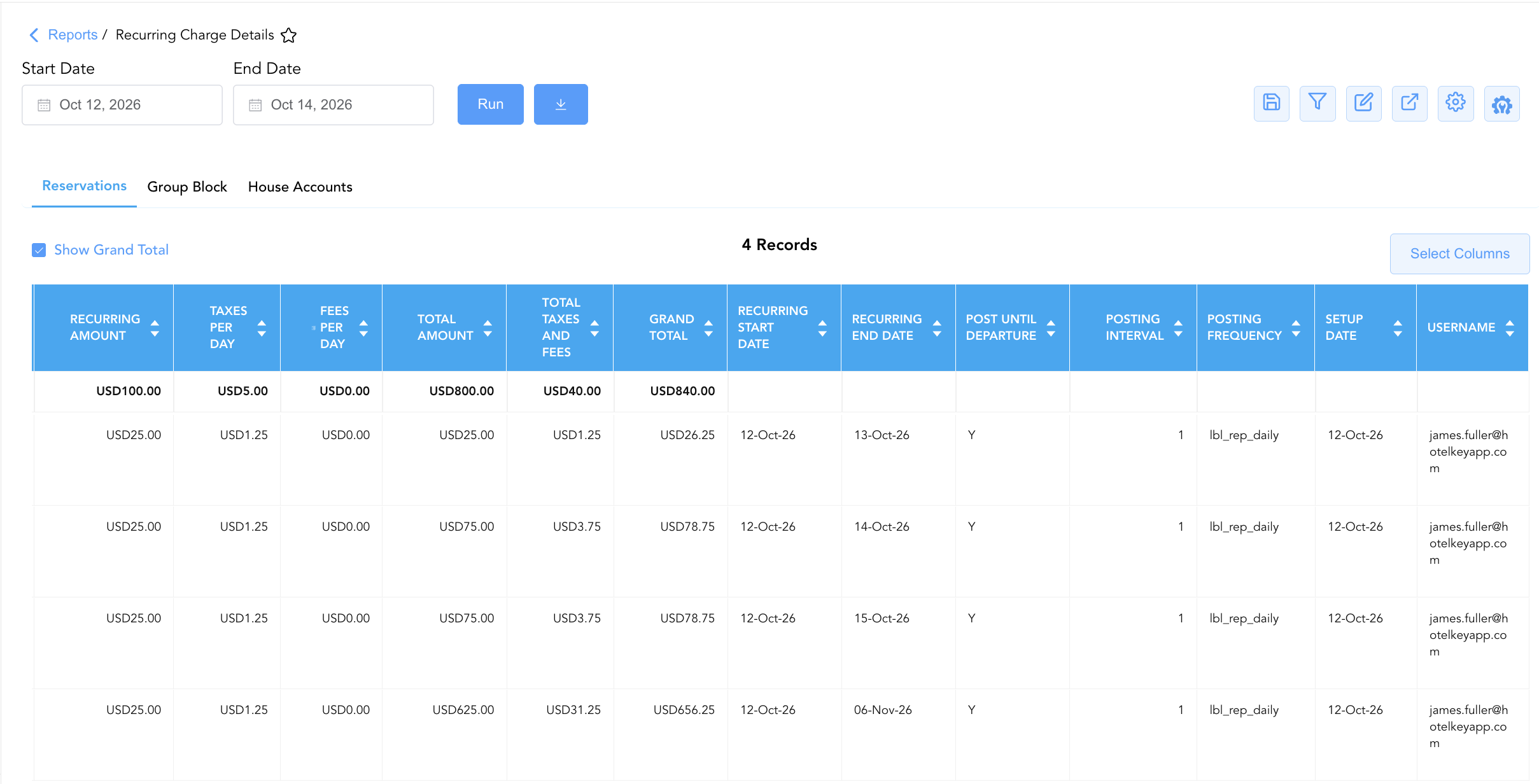Click the save report icon
1539x784 pixels.
[x=1271, y=103]
